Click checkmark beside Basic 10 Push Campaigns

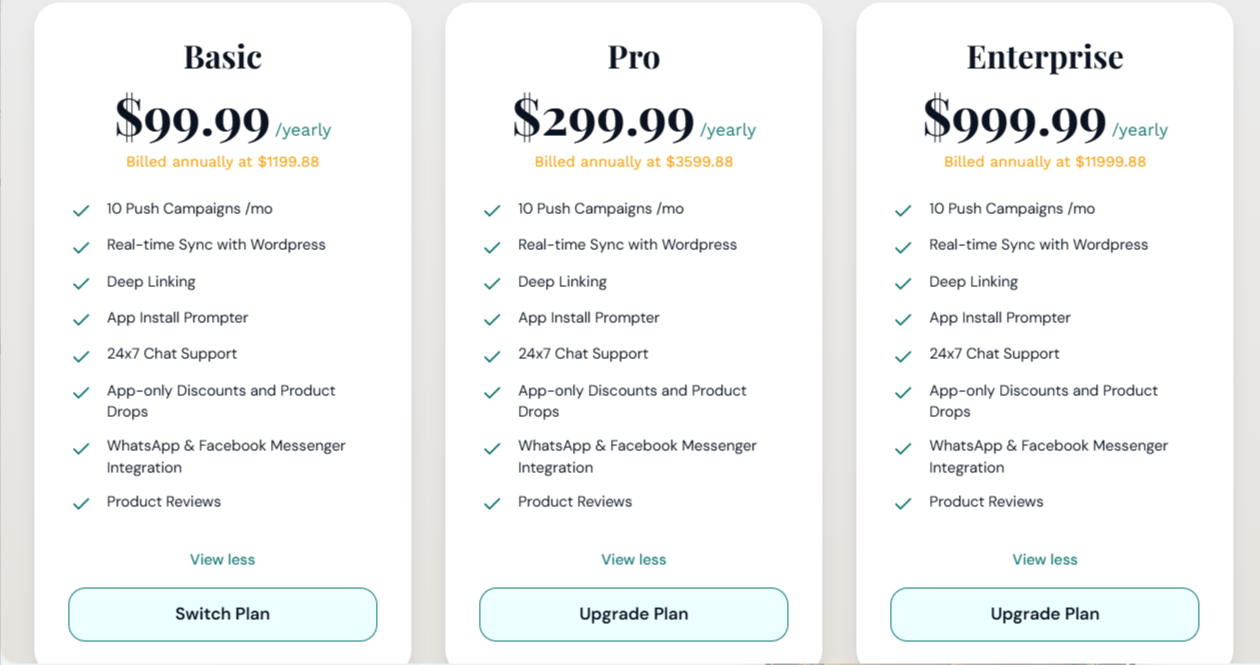[81, 210]
